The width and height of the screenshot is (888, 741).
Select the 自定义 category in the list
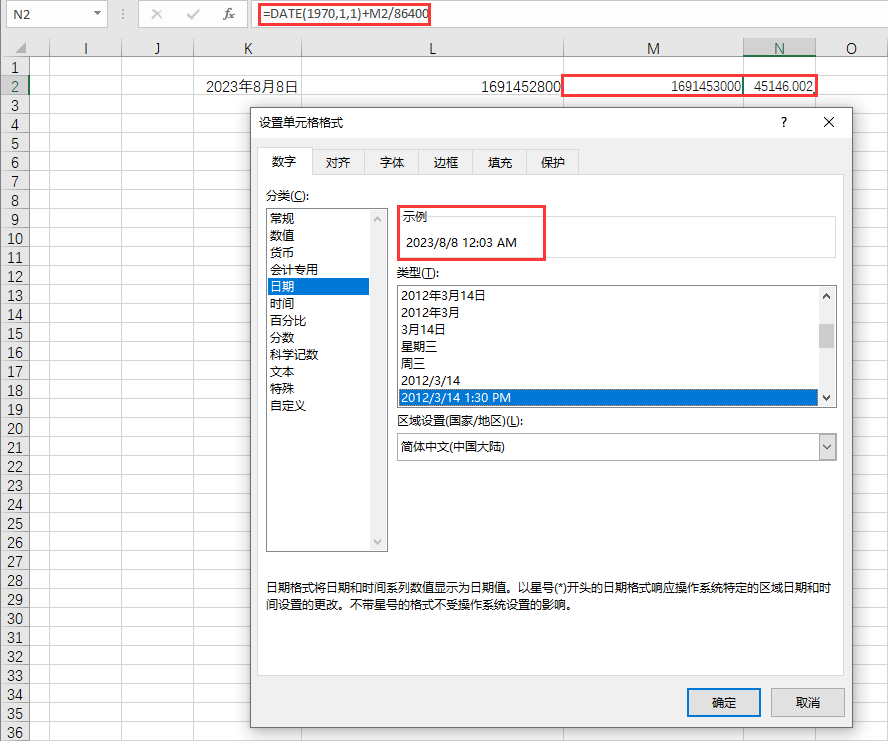click(281, 405)
